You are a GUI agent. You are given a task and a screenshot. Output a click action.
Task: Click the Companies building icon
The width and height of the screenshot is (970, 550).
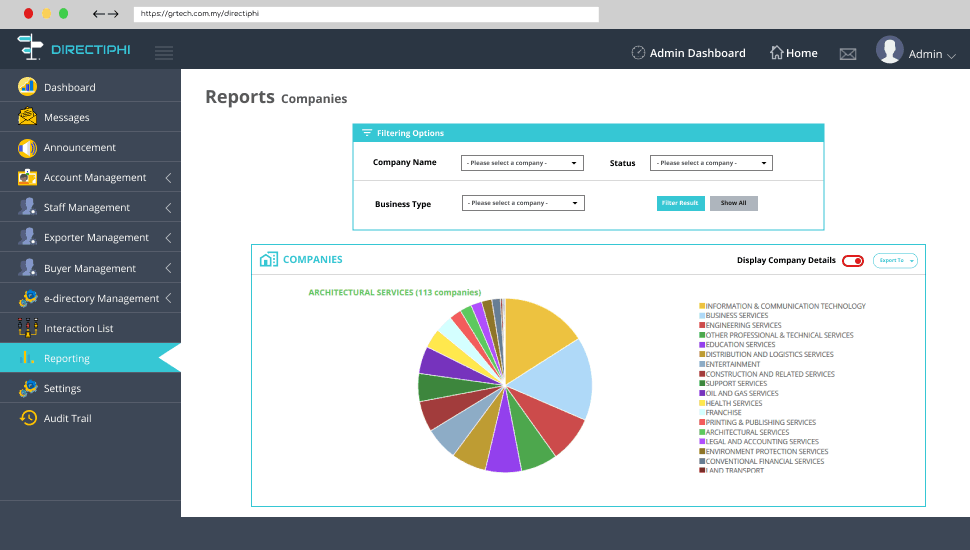[268, 260]
